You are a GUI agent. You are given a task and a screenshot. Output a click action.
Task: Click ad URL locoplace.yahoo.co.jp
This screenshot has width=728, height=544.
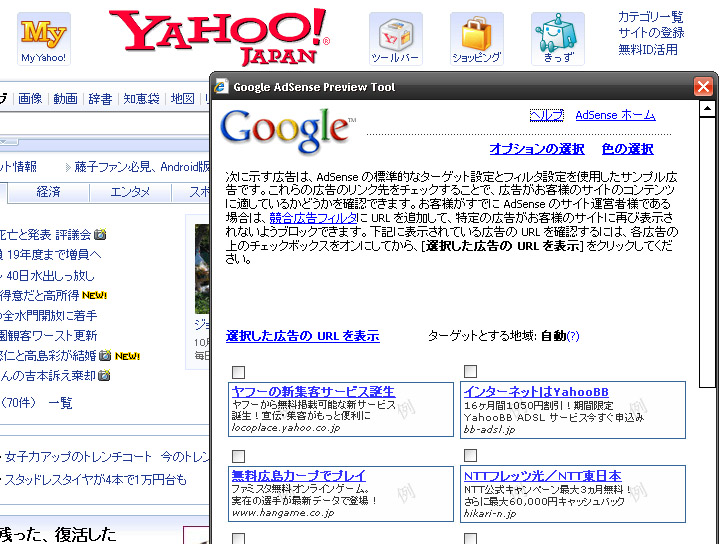[286, 428]
